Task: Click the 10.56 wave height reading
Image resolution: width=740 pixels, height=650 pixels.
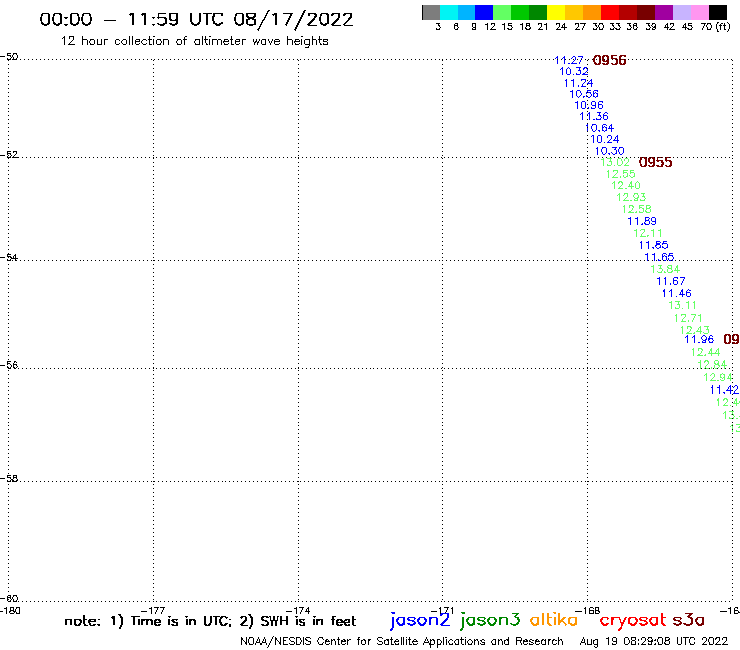Action: coord(584,94)
